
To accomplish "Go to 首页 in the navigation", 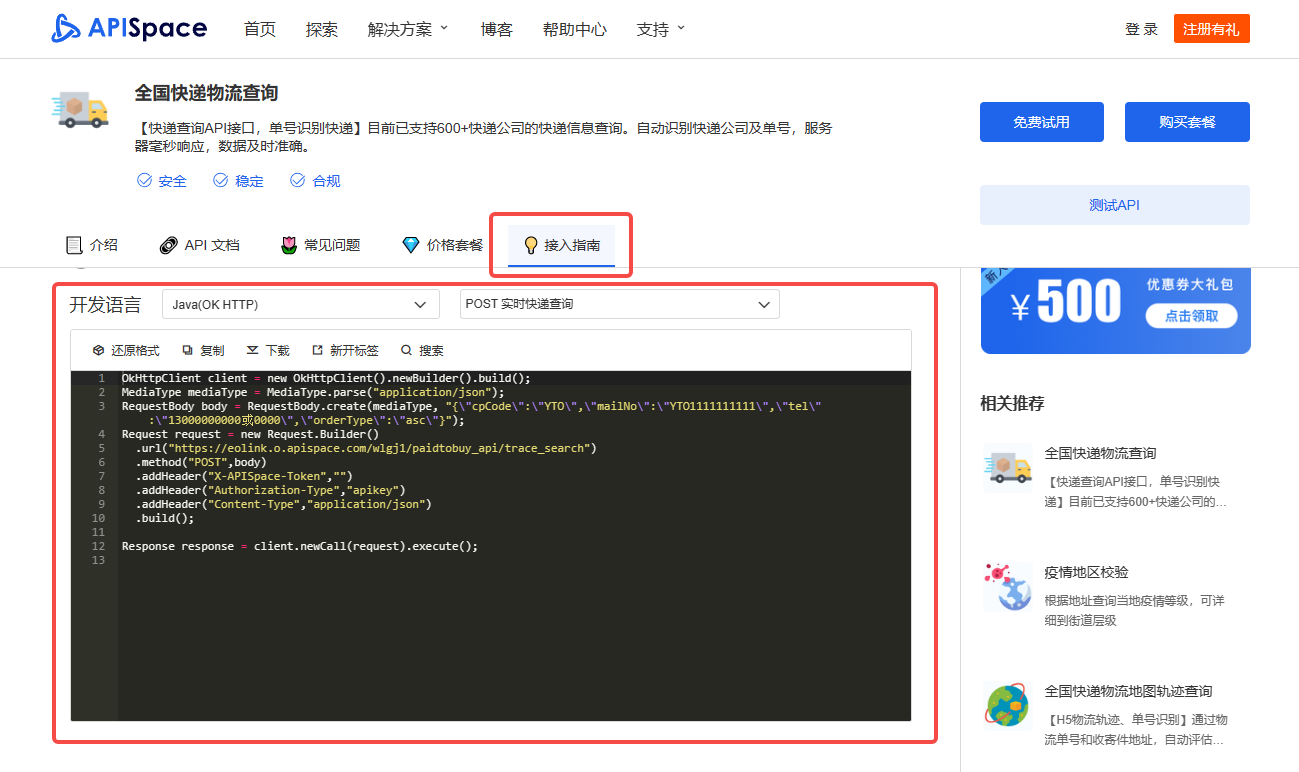I will pyautogui.click(x=260, y=29).
